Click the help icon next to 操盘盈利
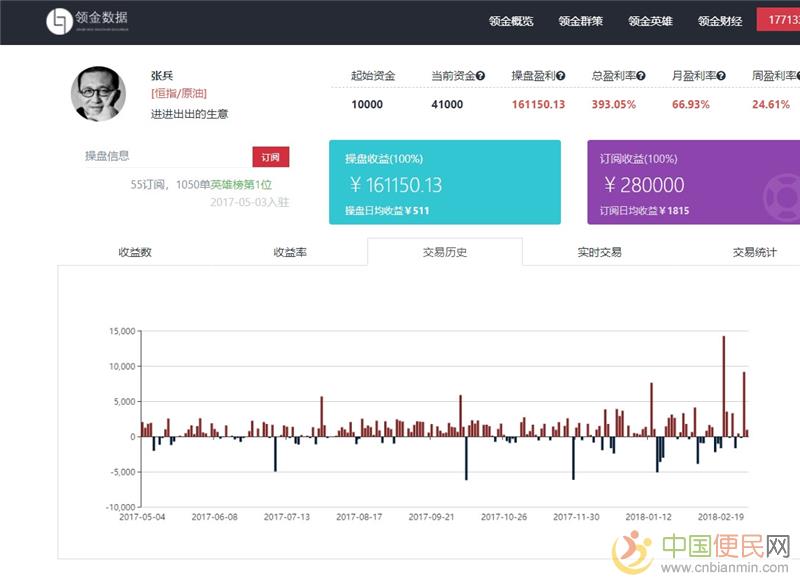Image resolution: width=800 pixels, height=582 pixels. click(561, 76)
